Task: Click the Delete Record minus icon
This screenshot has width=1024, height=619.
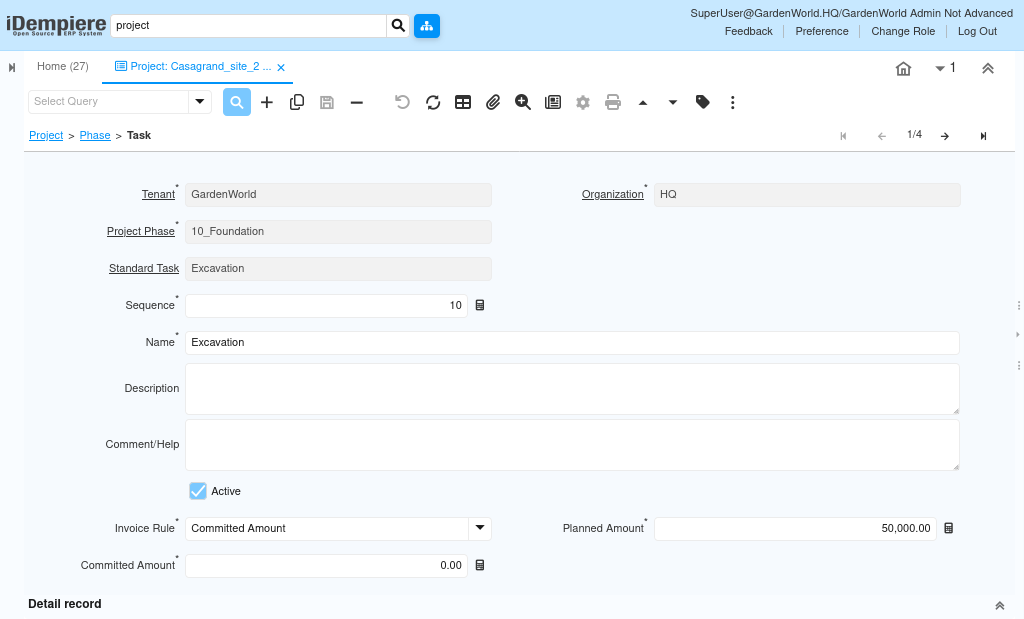Action: click(356, 102)
